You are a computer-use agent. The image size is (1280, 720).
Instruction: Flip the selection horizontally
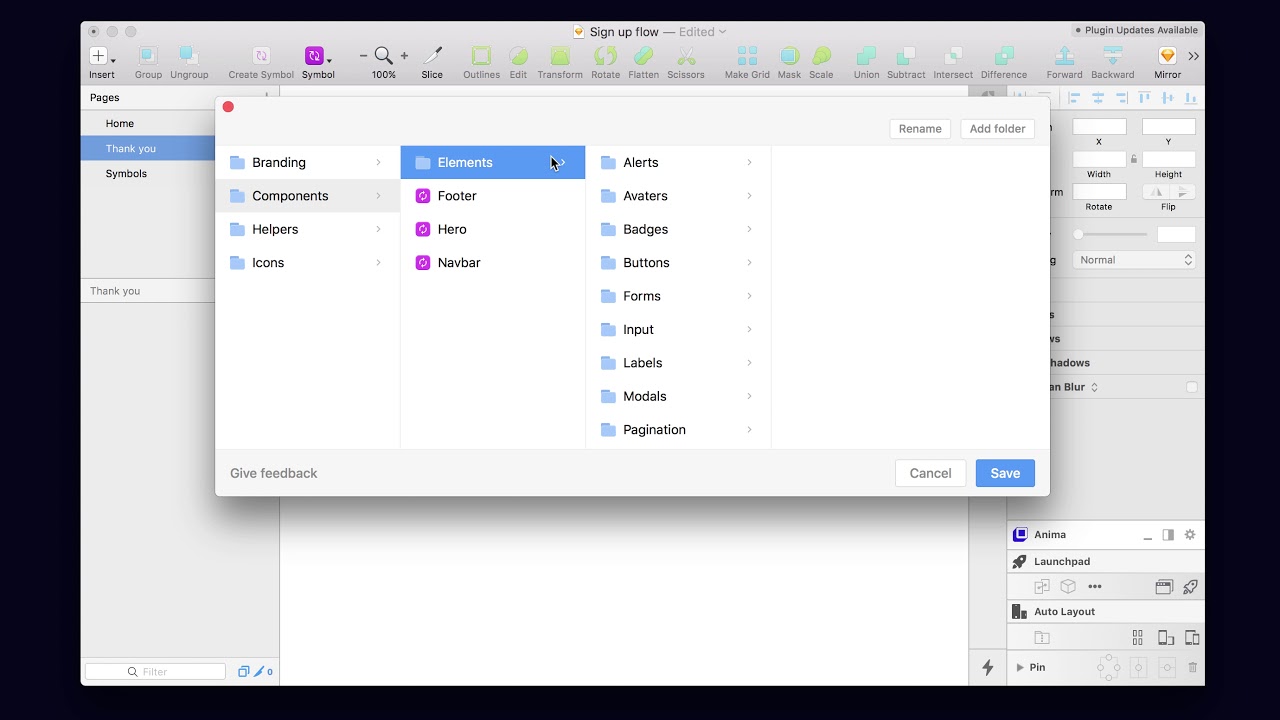(1155, 191)
